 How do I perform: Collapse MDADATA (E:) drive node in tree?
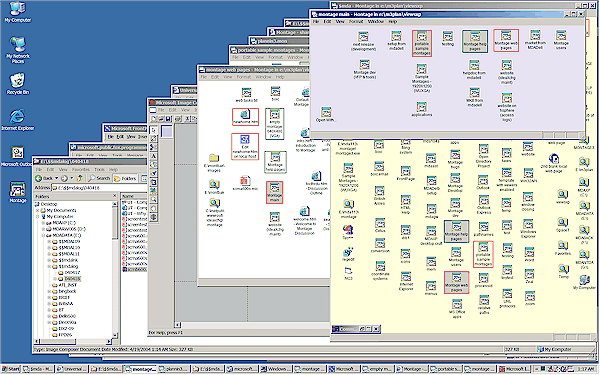pos(44,235)
